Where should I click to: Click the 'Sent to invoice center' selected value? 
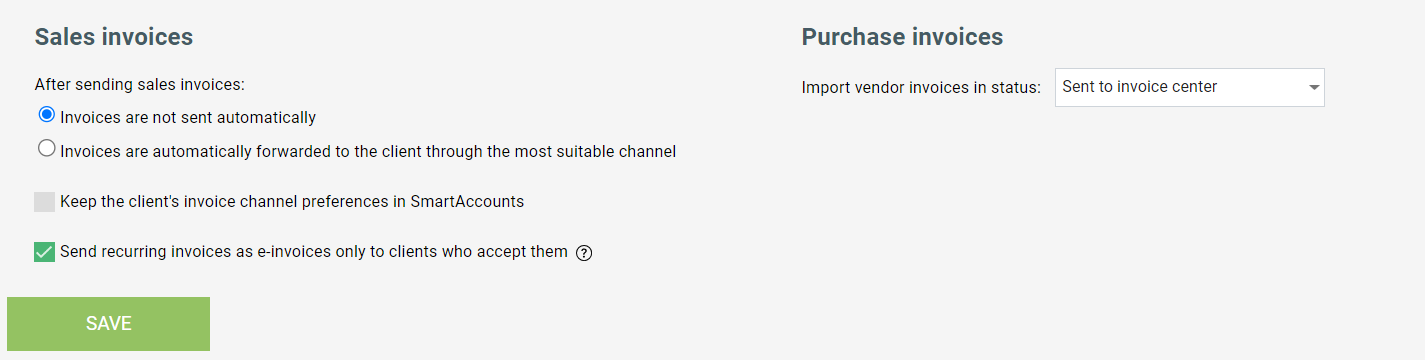(x=1139, y=87)
